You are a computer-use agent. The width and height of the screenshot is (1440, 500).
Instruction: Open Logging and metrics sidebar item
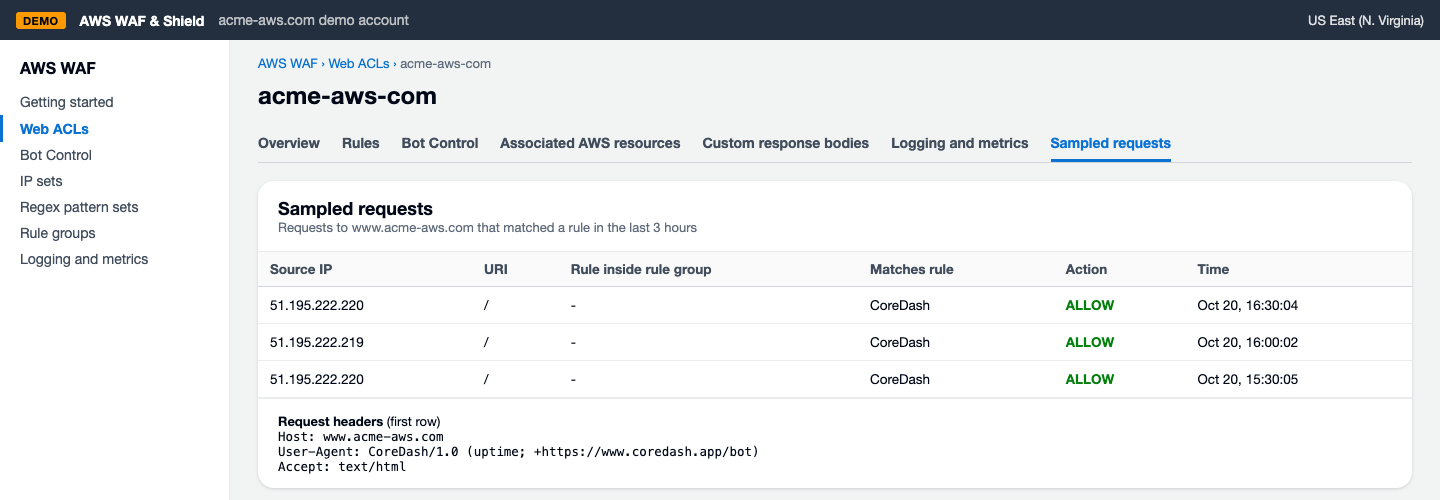84,259
